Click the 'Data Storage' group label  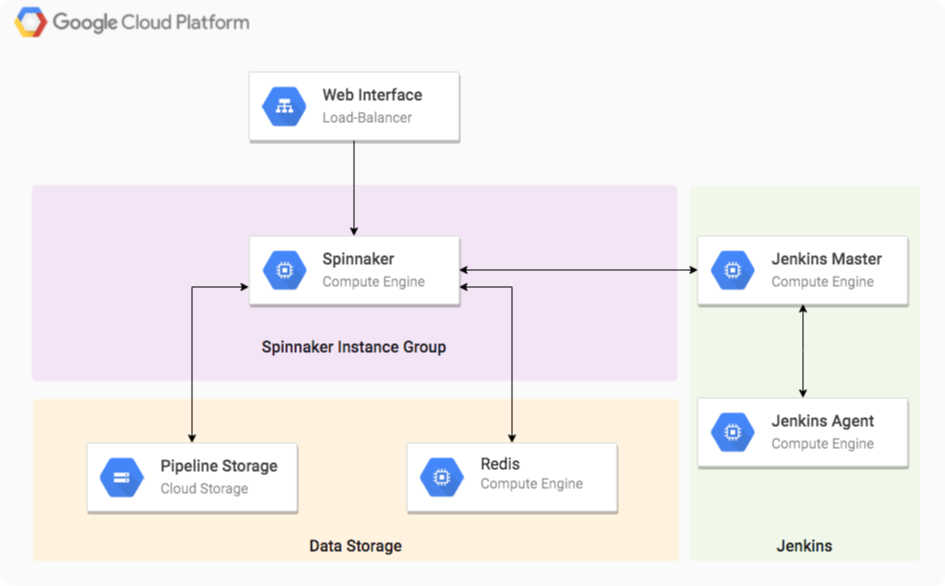click(356, 546)
